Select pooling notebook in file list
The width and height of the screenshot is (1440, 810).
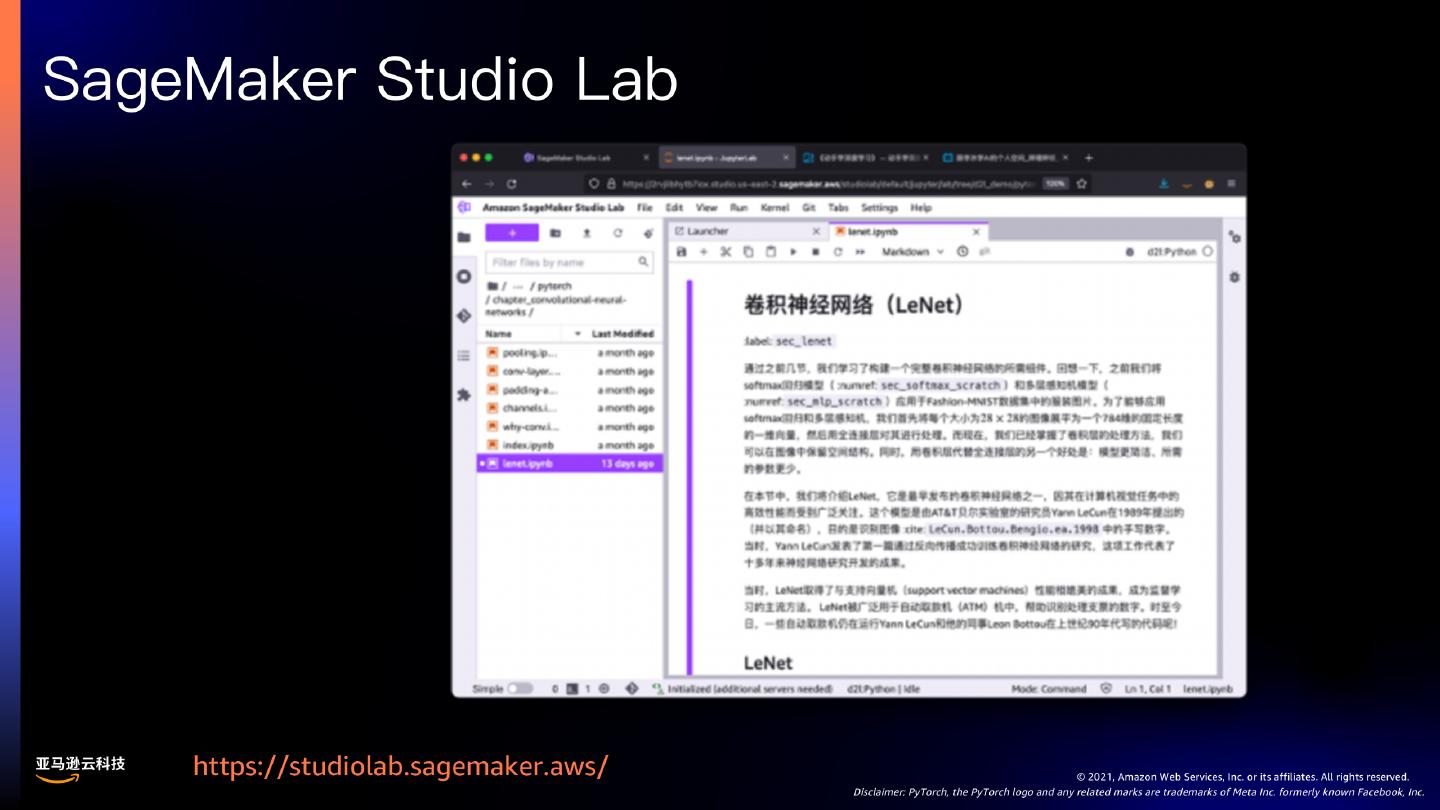click(x=569, y=353)
